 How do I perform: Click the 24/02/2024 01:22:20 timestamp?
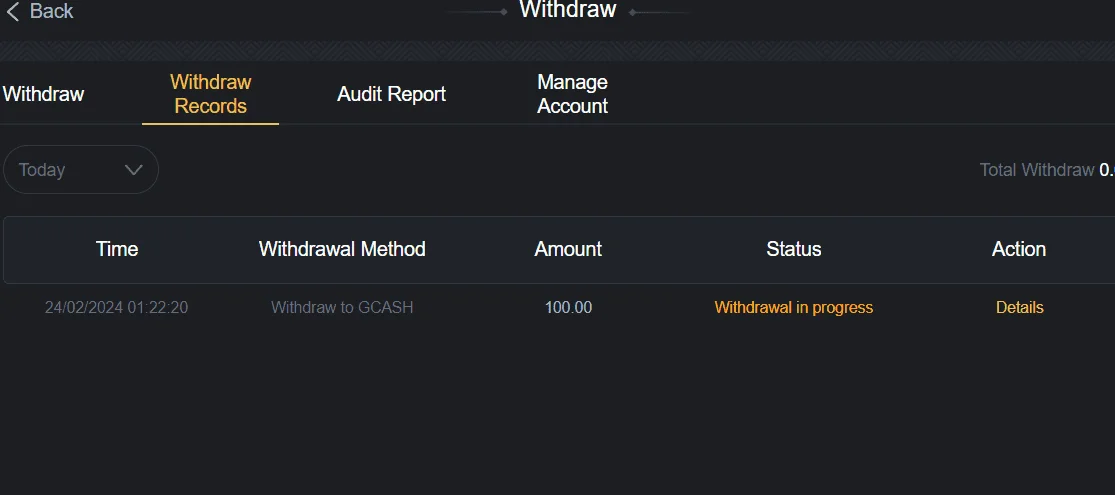(x=117, y=307)
